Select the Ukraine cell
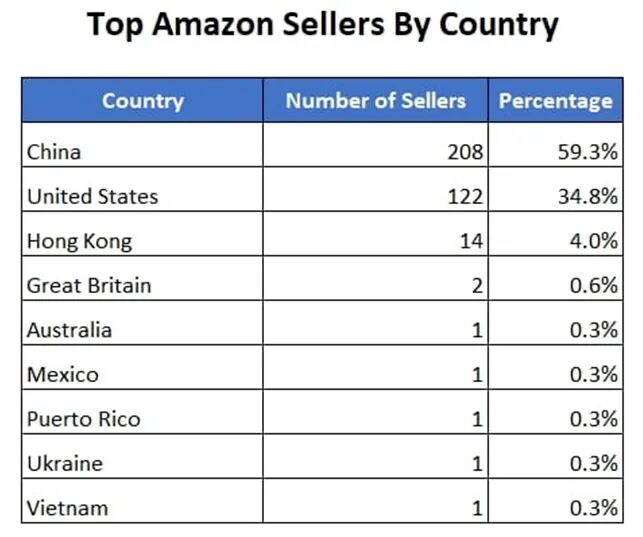This screenshot has height=537, width=643. [x=142, y=457]
